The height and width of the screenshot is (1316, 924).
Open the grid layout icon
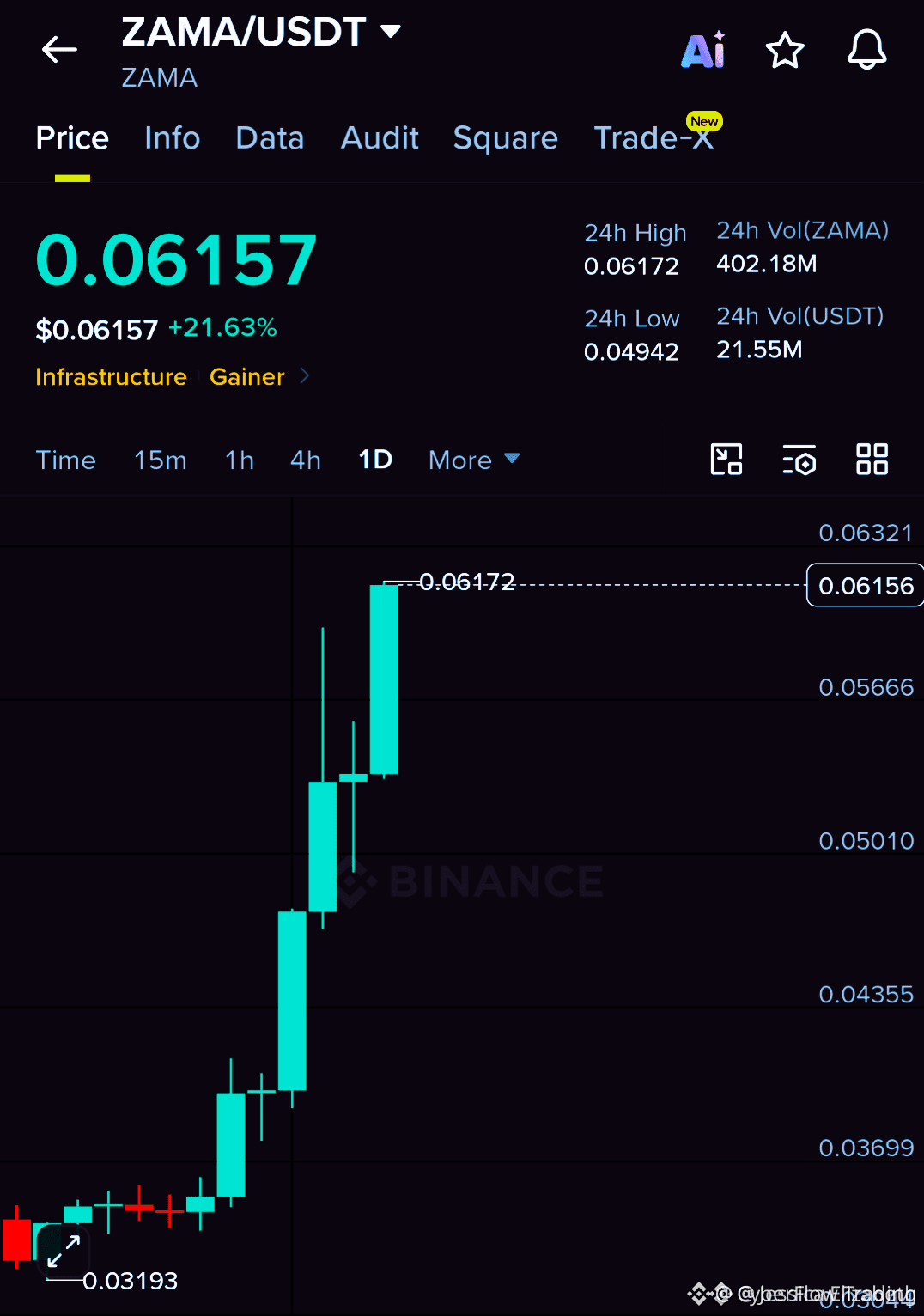coord(872,460)
